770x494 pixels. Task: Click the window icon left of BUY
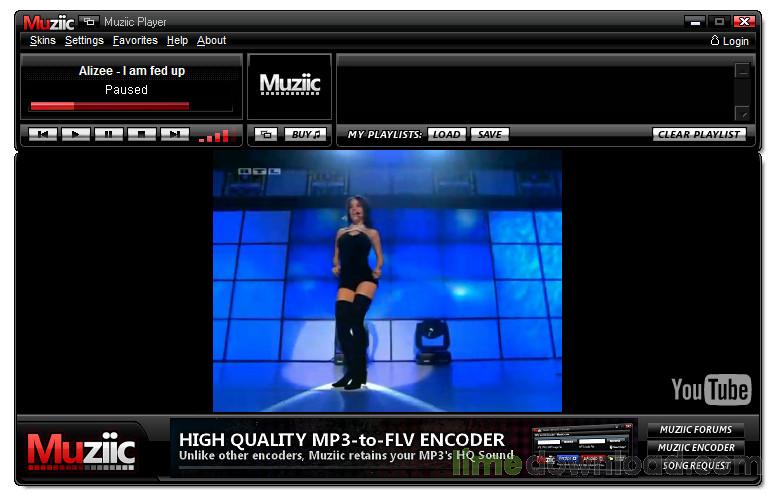(266, 134)
